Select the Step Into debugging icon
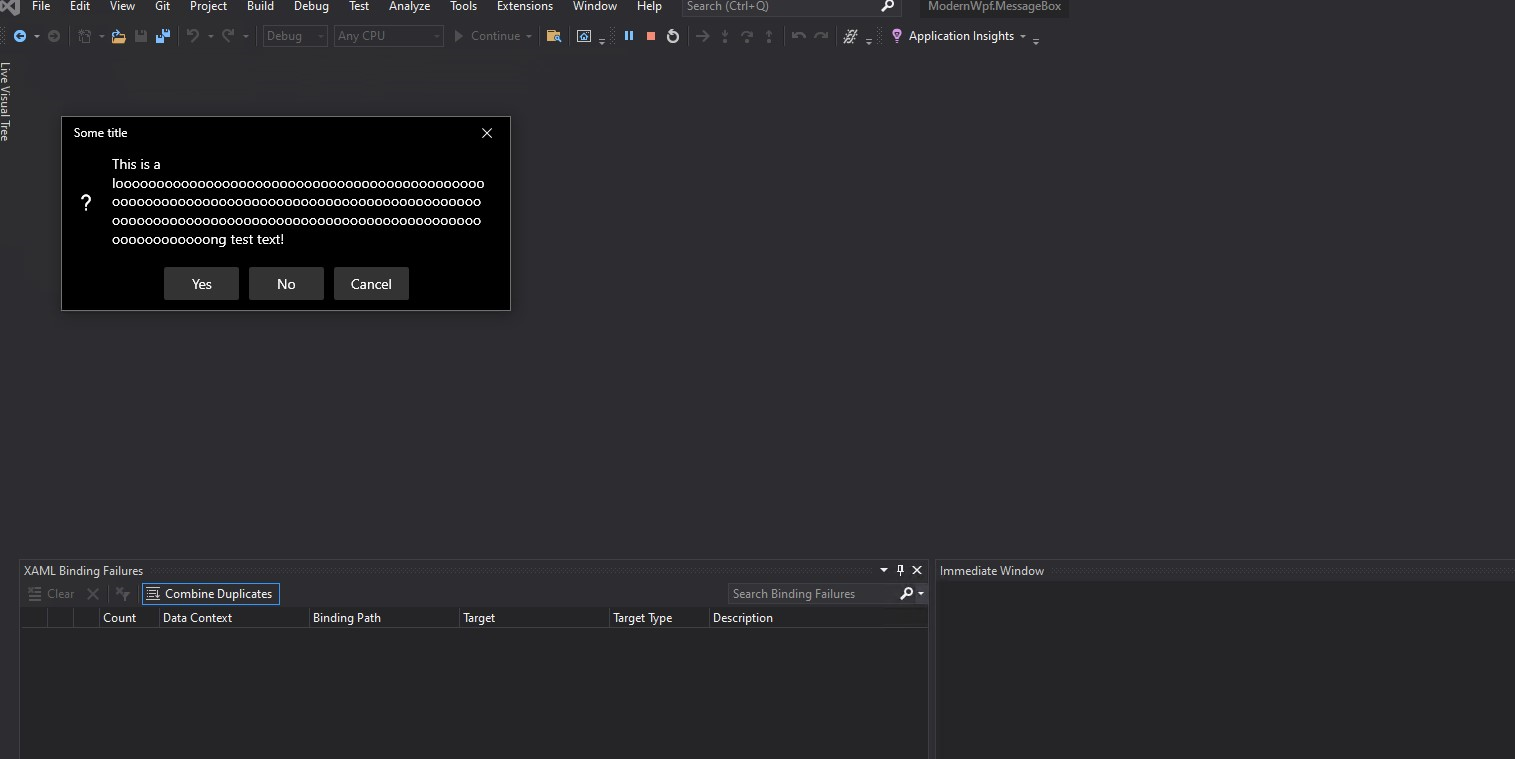This screenshot has width=1515, height=759. point(725,36)
